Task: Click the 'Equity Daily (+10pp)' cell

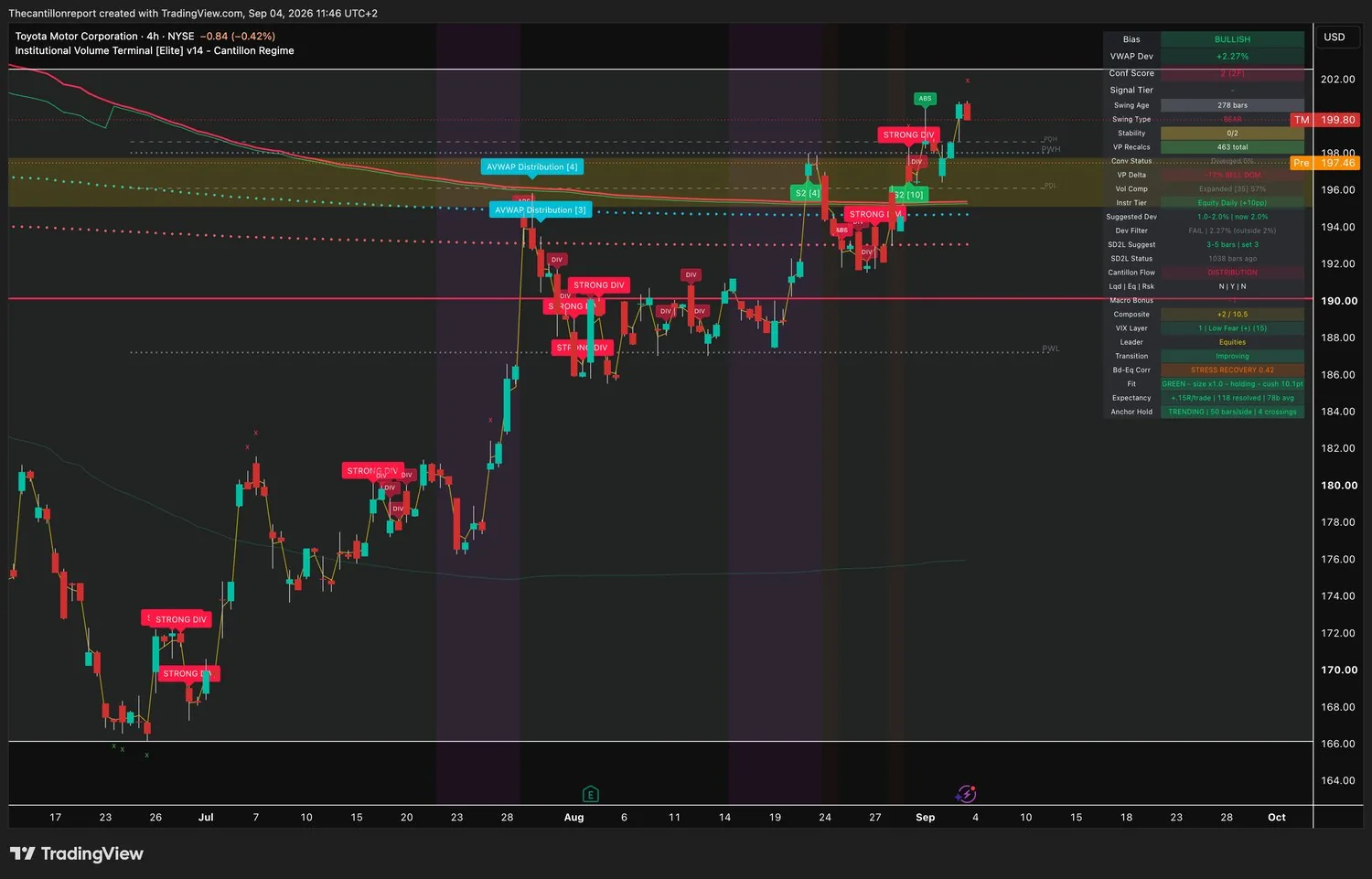Action: coord(1232,203)
